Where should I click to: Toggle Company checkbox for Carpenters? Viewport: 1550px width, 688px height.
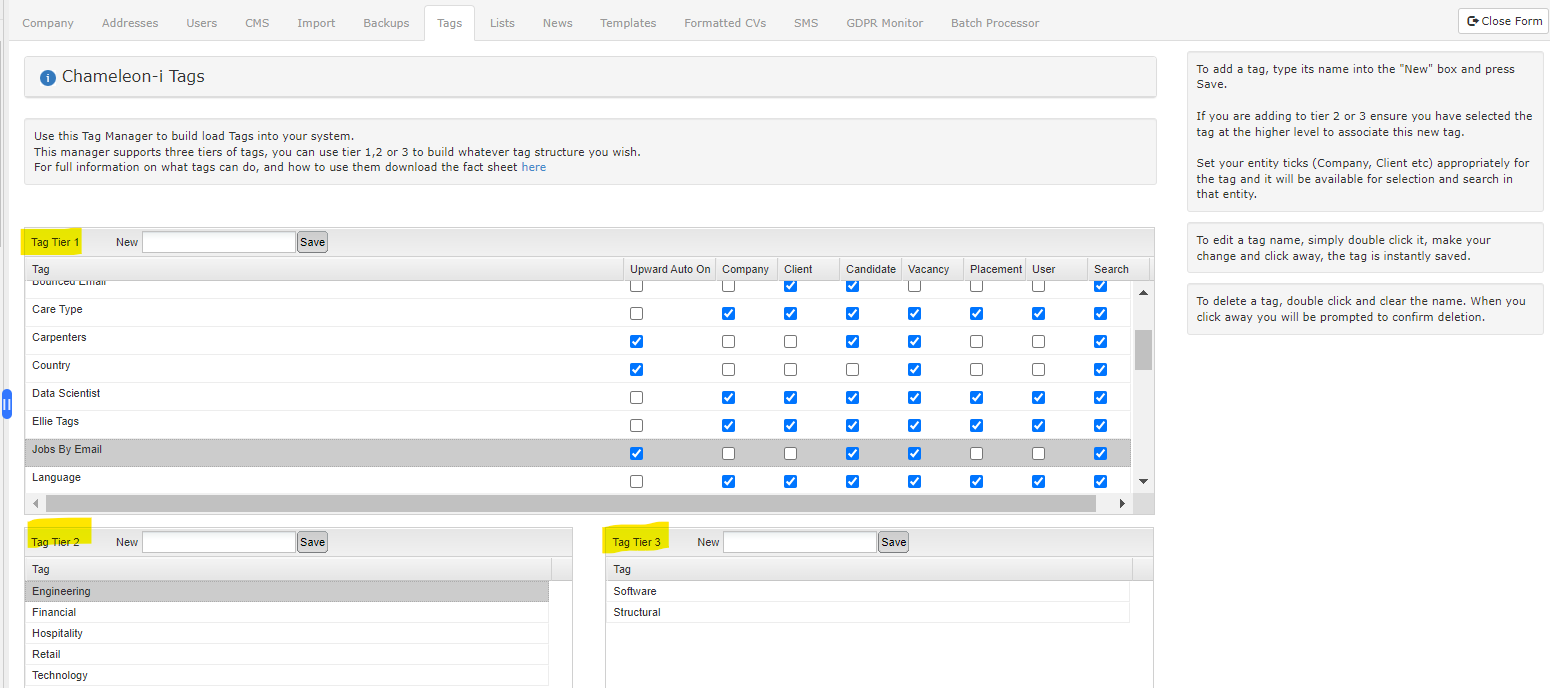[x=728, y=341]
